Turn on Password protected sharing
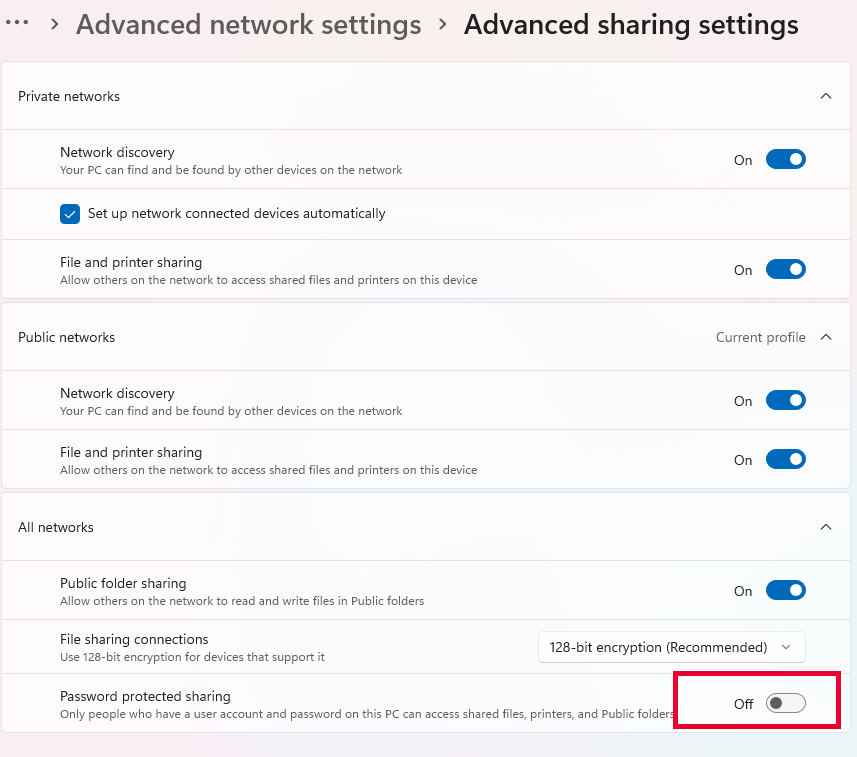The width and height of the screenshot is (857, 757). coord(785,703)
